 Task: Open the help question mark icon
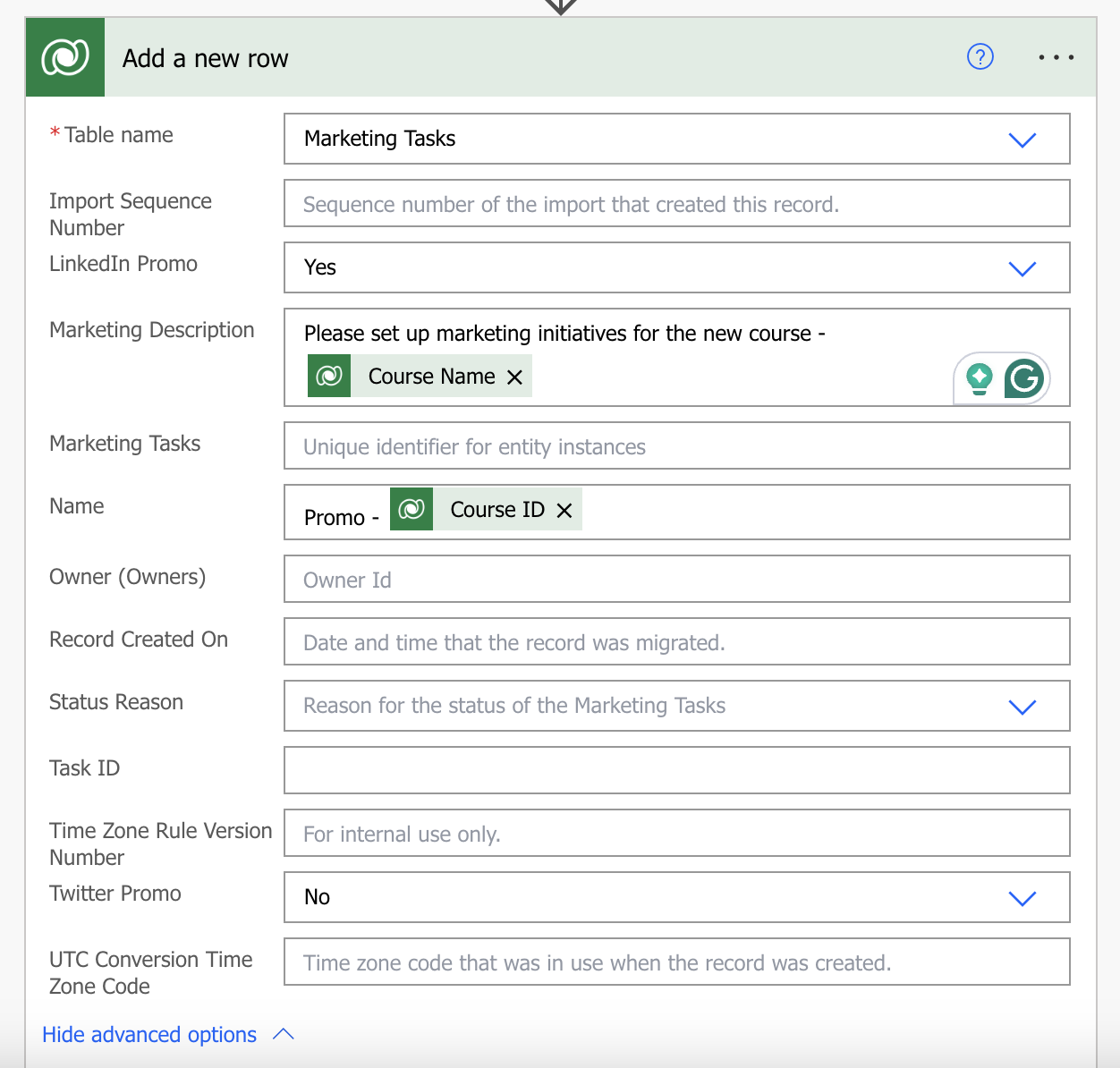coord(980,57)
